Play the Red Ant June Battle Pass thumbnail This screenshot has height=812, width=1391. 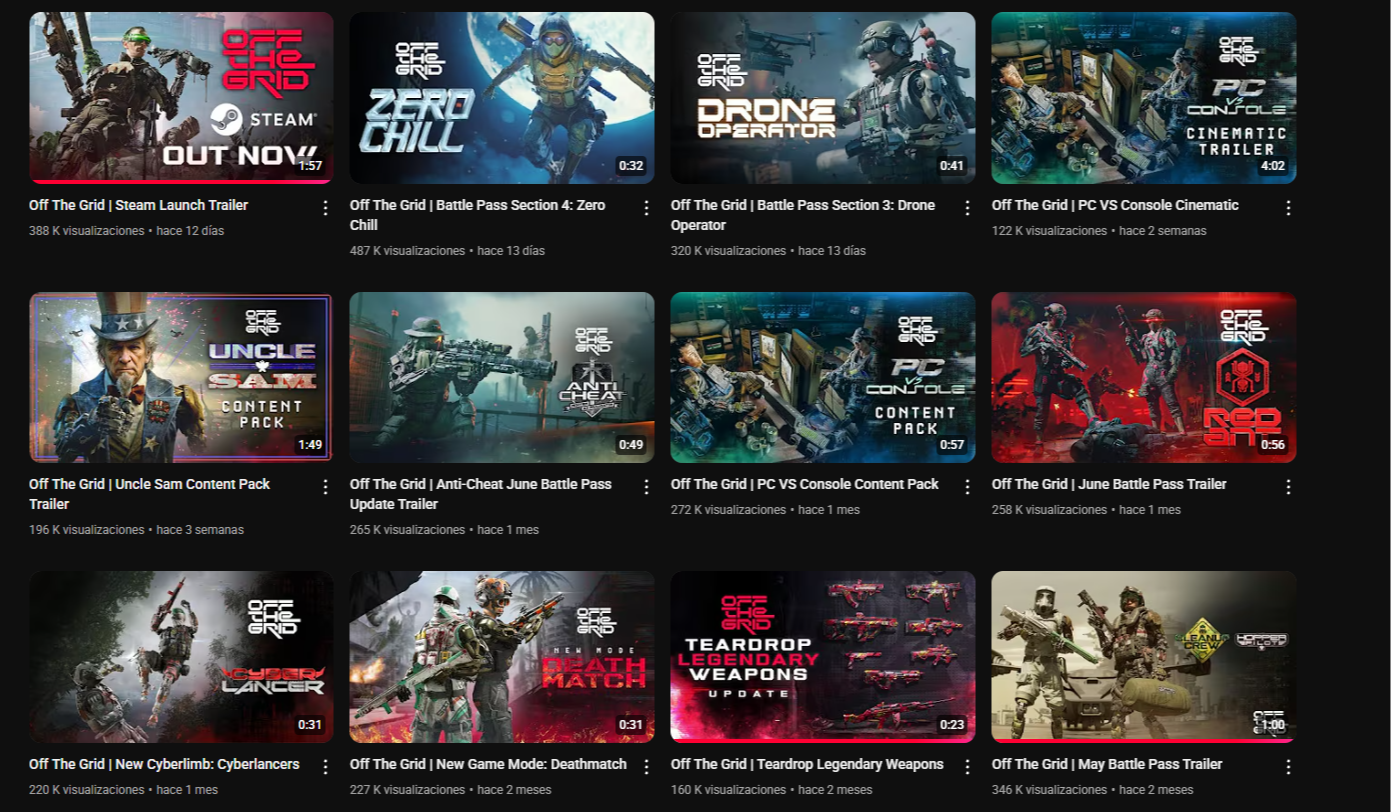click(x=1144, y=377)
